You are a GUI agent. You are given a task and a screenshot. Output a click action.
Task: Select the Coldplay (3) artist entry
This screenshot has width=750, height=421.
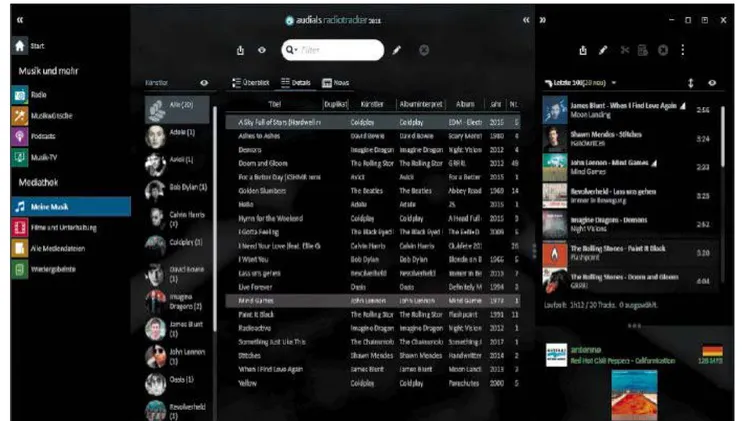pyautogui.click(x=177, y=246)
